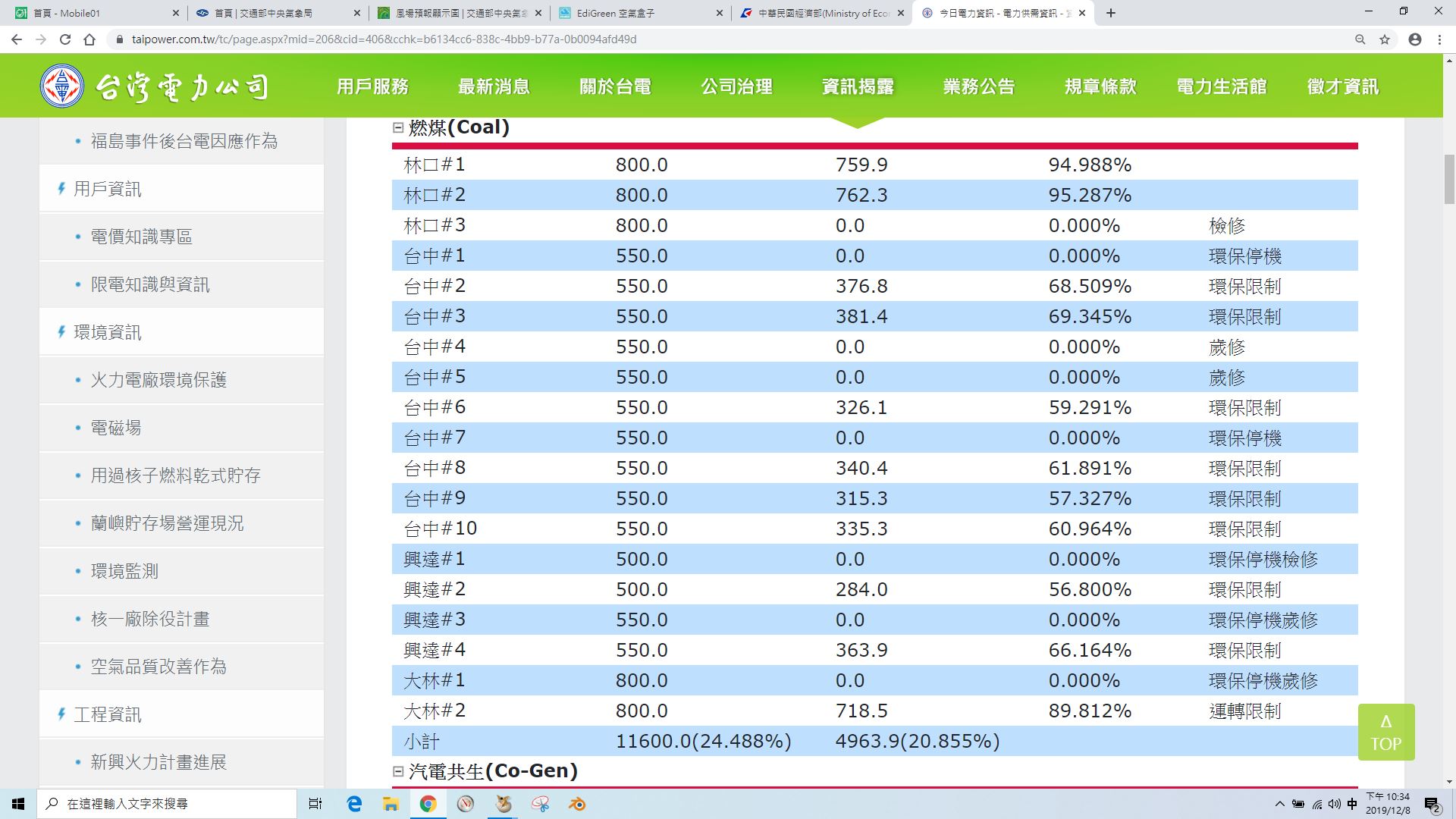The width and height of the screenshot is (1456, 819).
Task: Open notification center icon
Action: pos(1432,805)
